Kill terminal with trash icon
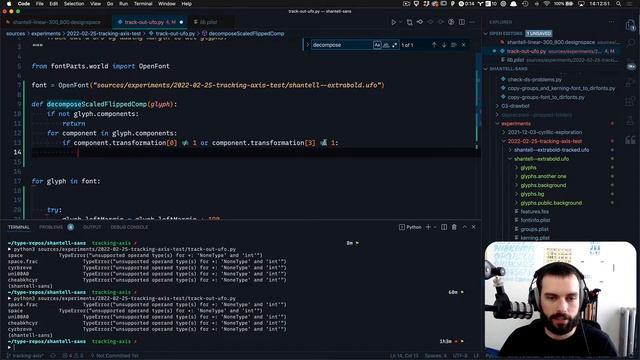Viewport: 640px width, 360px height. tap(454, 227)
